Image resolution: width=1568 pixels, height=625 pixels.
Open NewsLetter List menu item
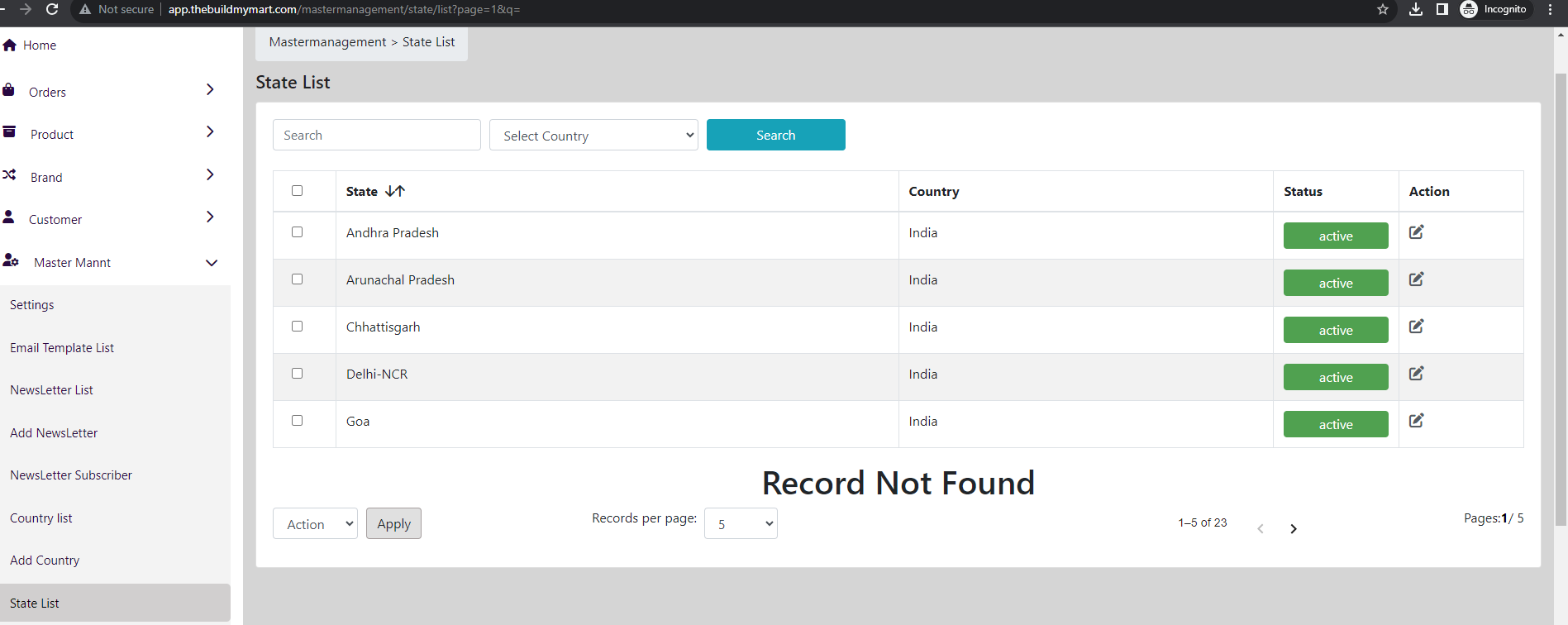coord(51,390)
